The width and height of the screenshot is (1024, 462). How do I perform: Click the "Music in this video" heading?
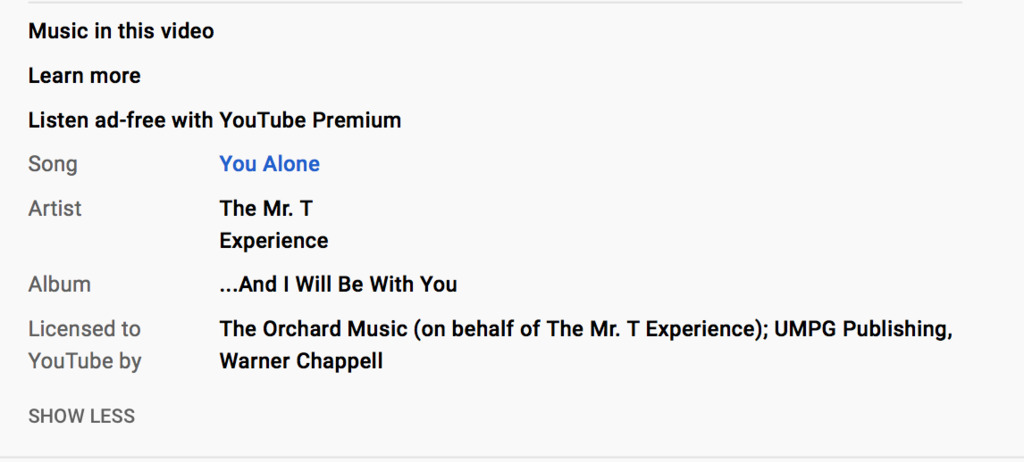121,31
